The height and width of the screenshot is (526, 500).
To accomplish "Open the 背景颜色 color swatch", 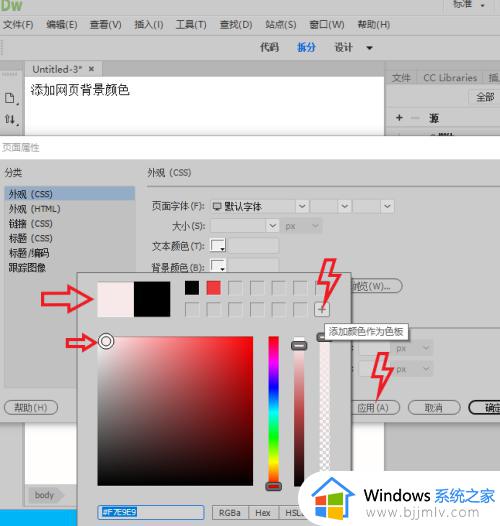I will coord(217,265).
